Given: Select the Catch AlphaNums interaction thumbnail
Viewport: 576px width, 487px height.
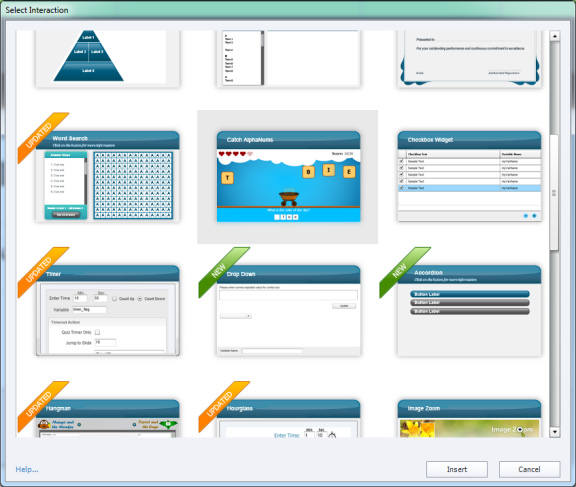Looking at the screenshot, I should tap(288, 176).
